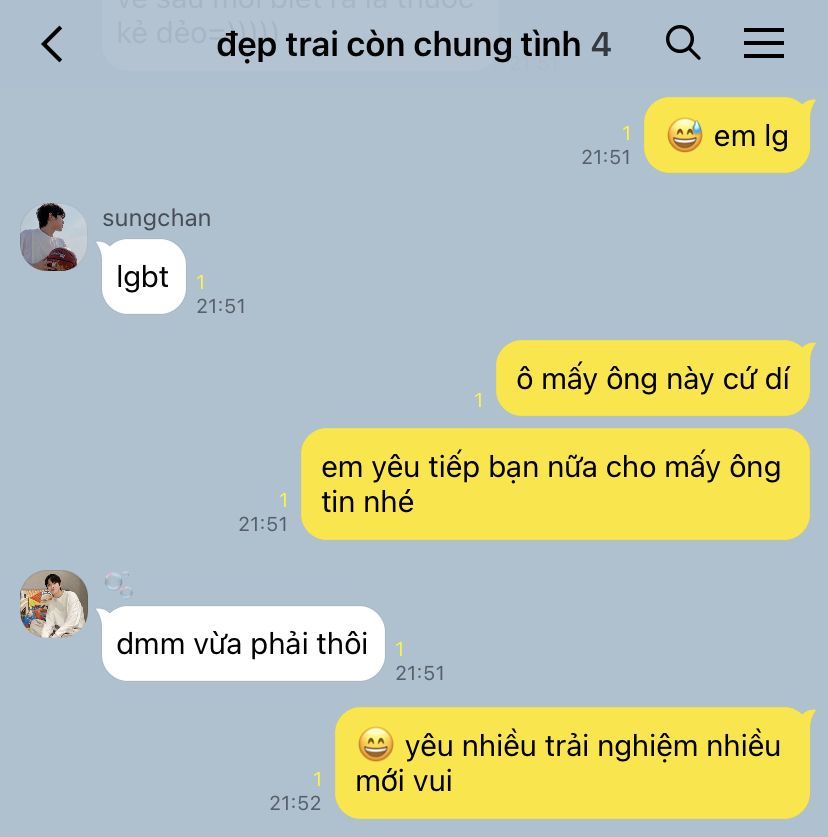The height and width of the screenshot is (837, 828).
Task: Tap the sweating smile emoji in first message
Action: (685, 135)
